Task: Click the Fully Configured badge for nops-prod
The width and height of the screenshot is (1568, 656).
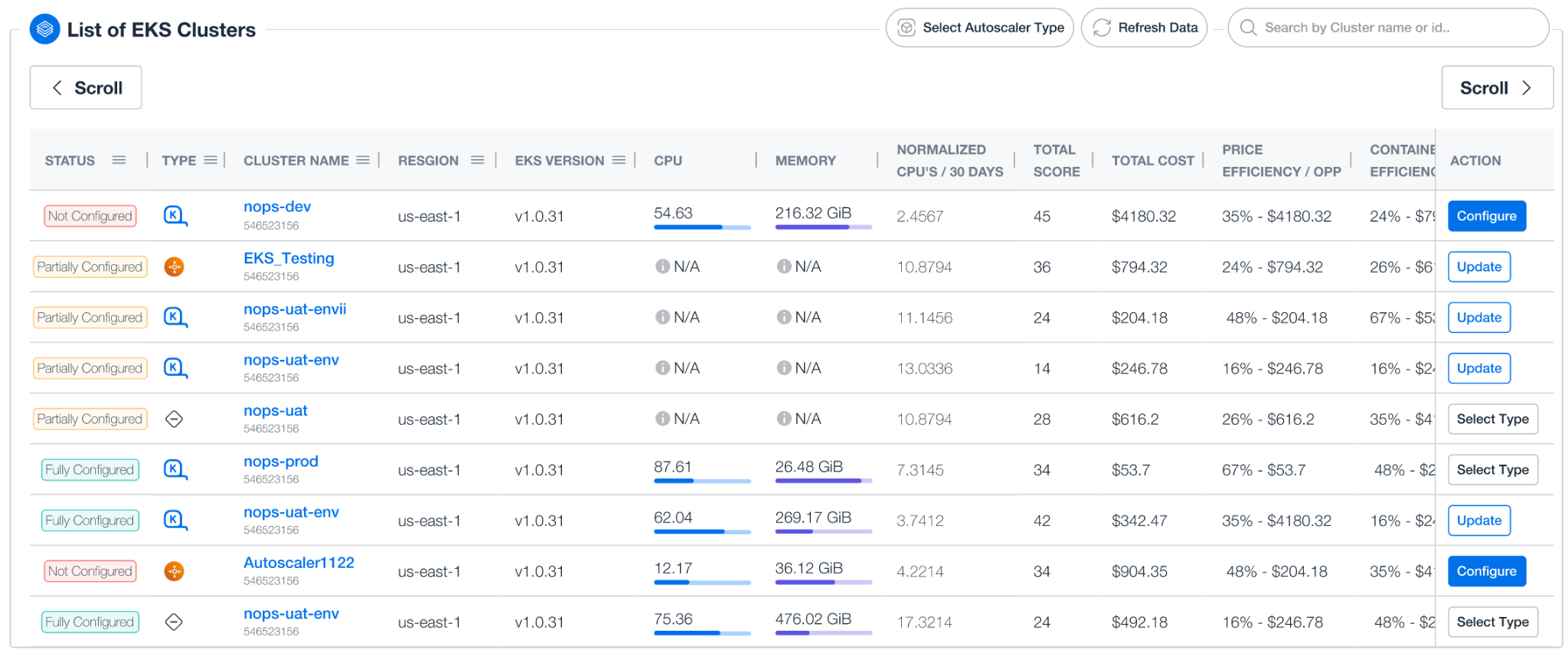Action: tap(90, 469)
